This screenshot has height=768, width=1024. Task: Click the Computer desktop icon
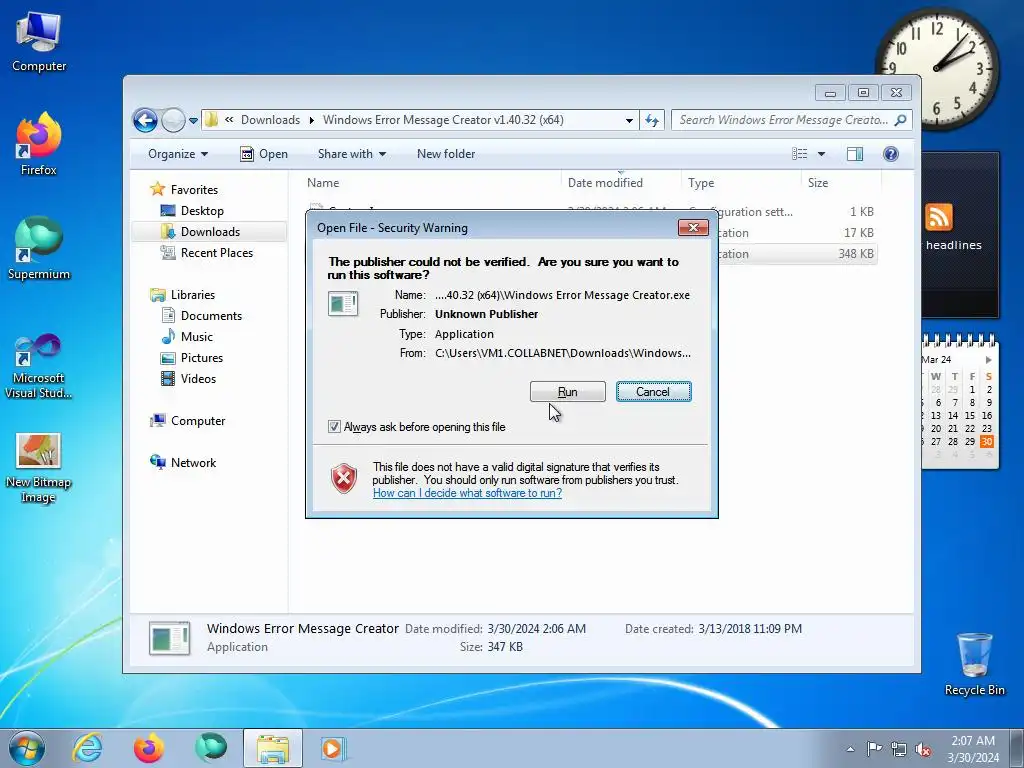[x=39, y=42]
